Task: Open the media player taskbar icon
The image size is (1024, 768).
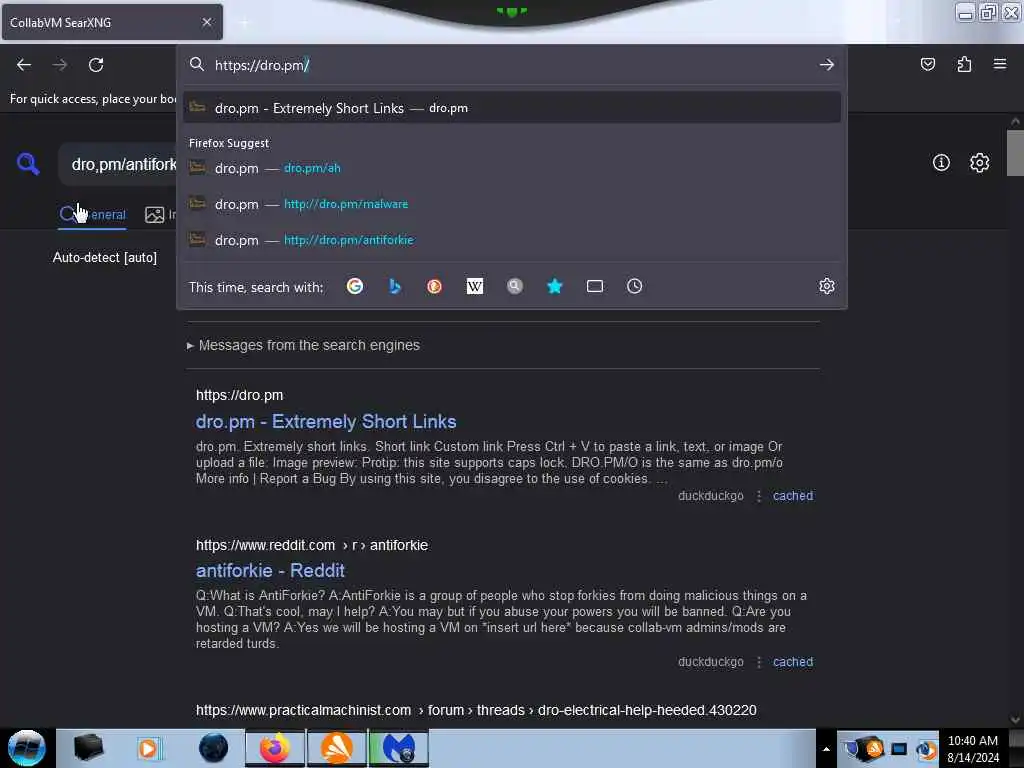Action: coord(149,748)
